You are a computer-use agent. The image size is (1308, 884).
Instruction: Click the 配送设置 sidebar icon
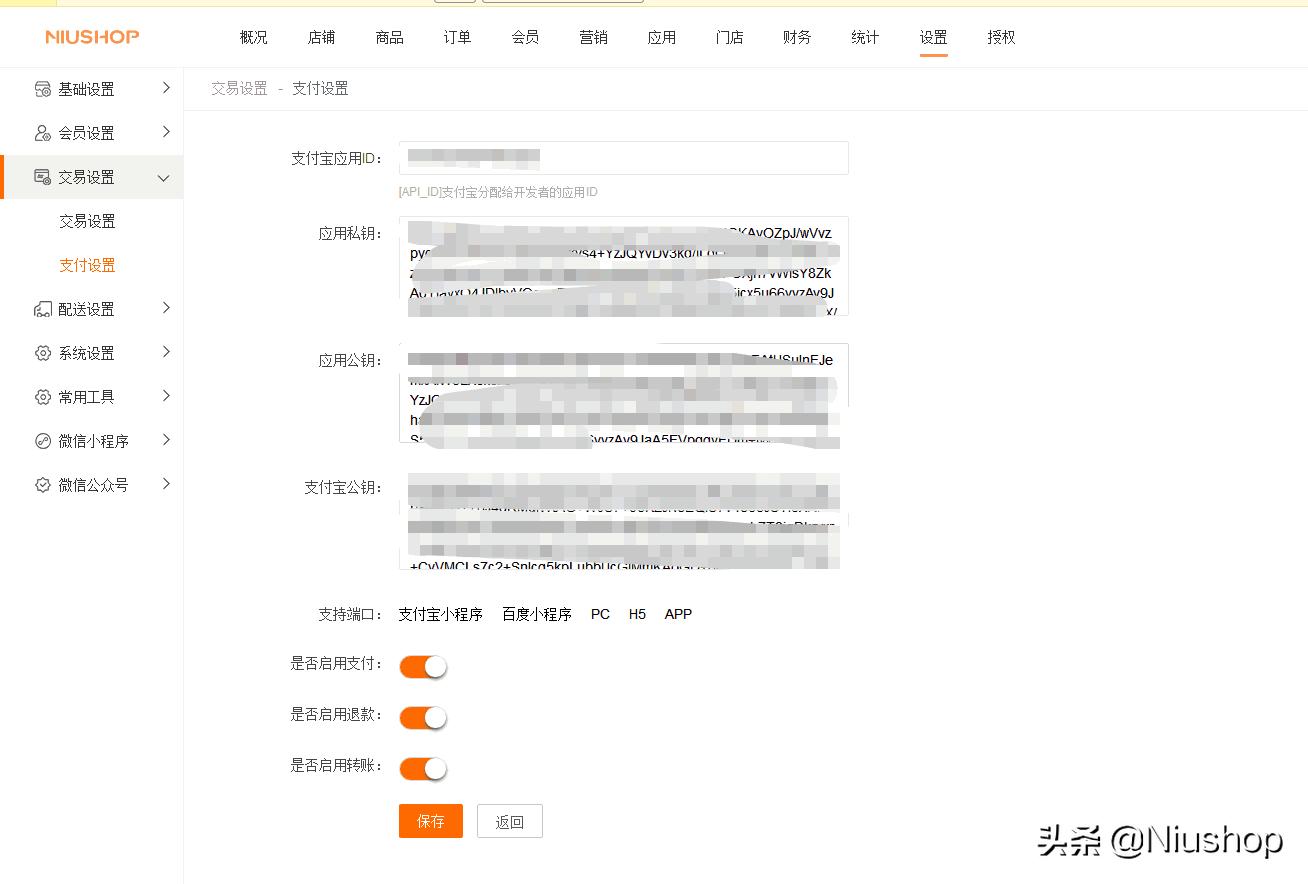[42, 308]
